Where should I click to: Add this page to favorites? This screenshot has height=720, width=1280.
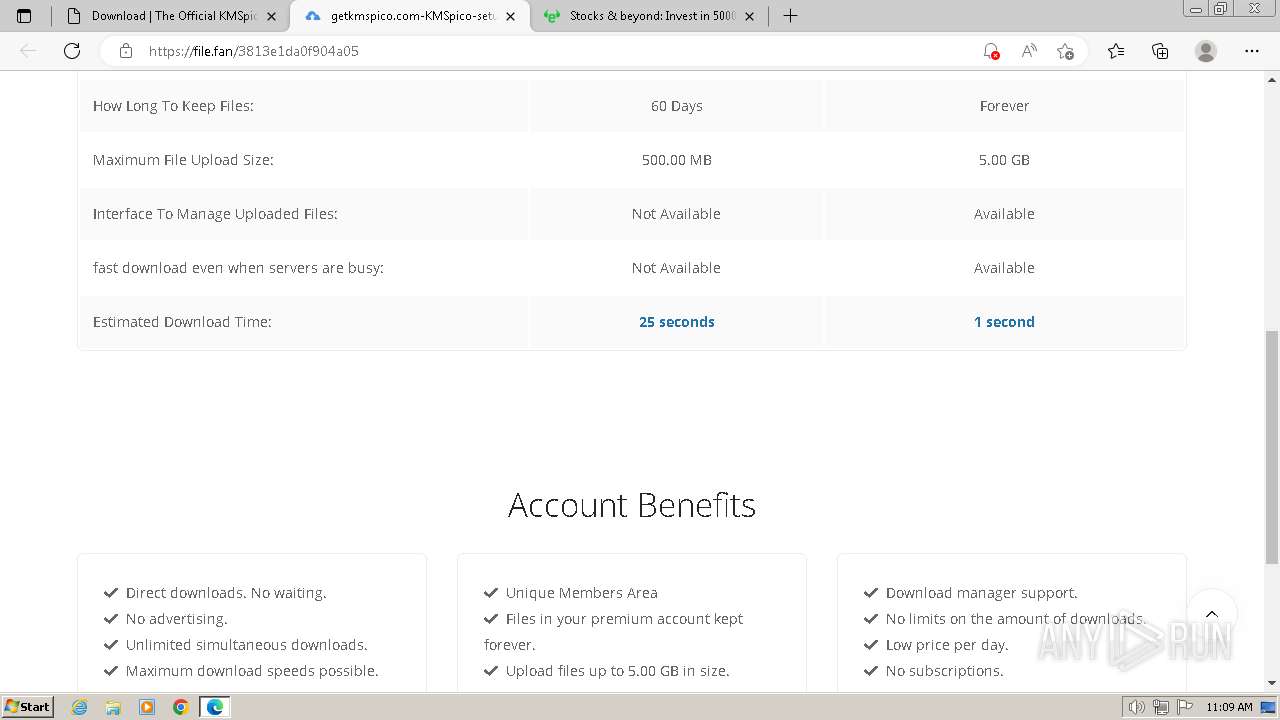click(x=1065, y=51)
